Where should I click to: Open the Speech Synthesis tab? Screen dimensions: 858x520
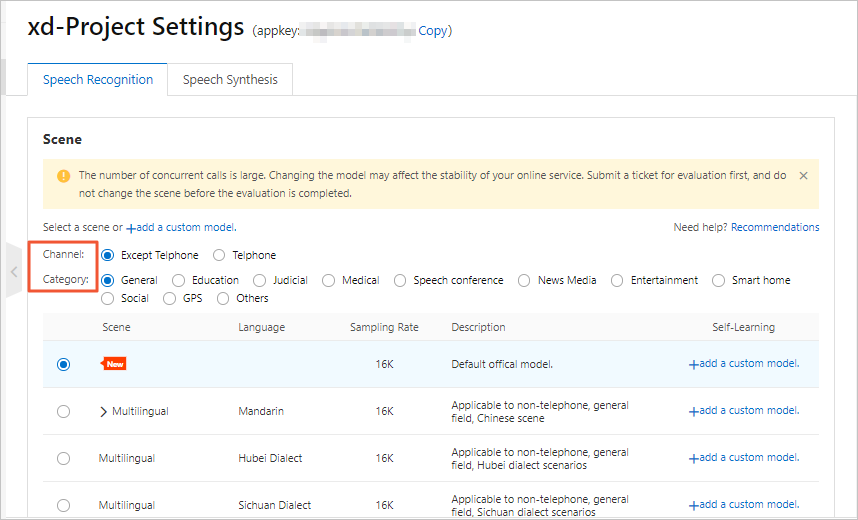coord(230,79)
